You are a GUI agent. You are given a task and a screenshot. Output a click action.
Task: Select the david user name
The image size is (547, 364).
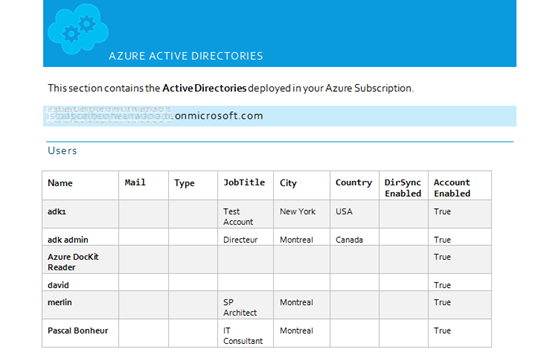pos(58,285)
